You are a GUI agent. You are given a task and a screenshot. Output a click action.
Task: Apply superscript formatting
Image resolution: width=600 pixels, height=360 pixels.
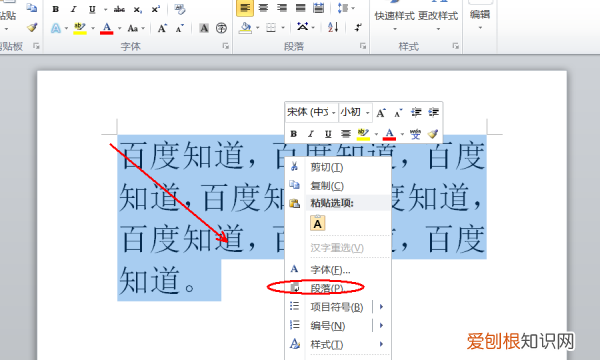[155, 9]
